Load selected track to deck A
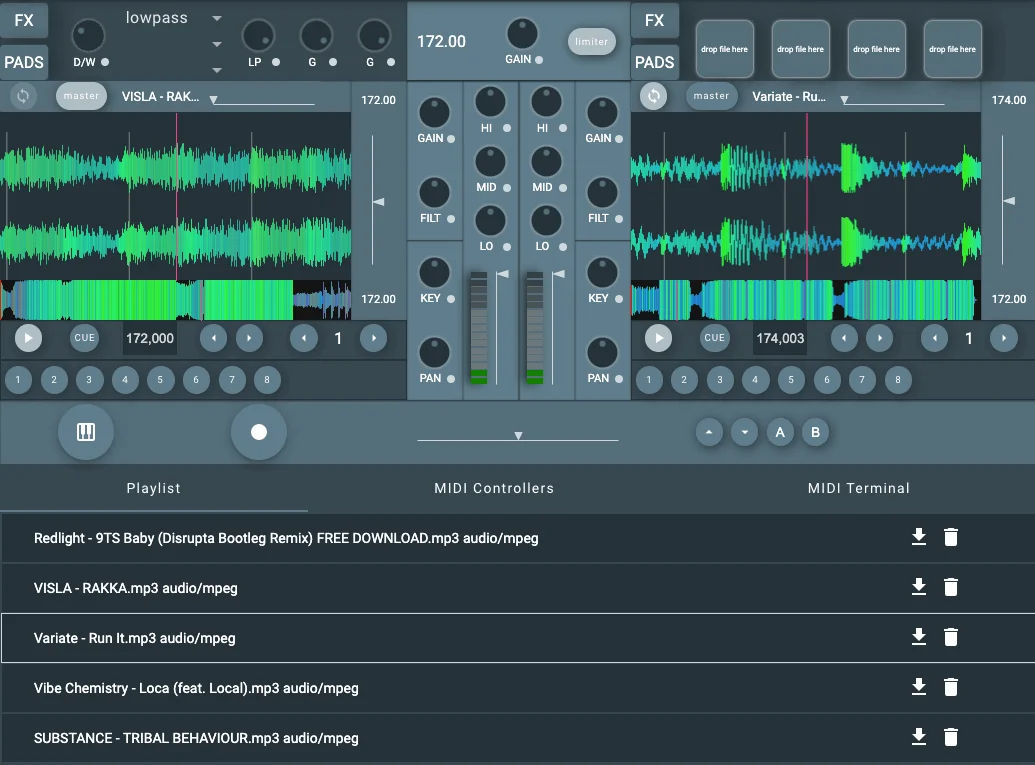Image resolution: width=1035 pixels, height=765 pixels. point(780,432)
